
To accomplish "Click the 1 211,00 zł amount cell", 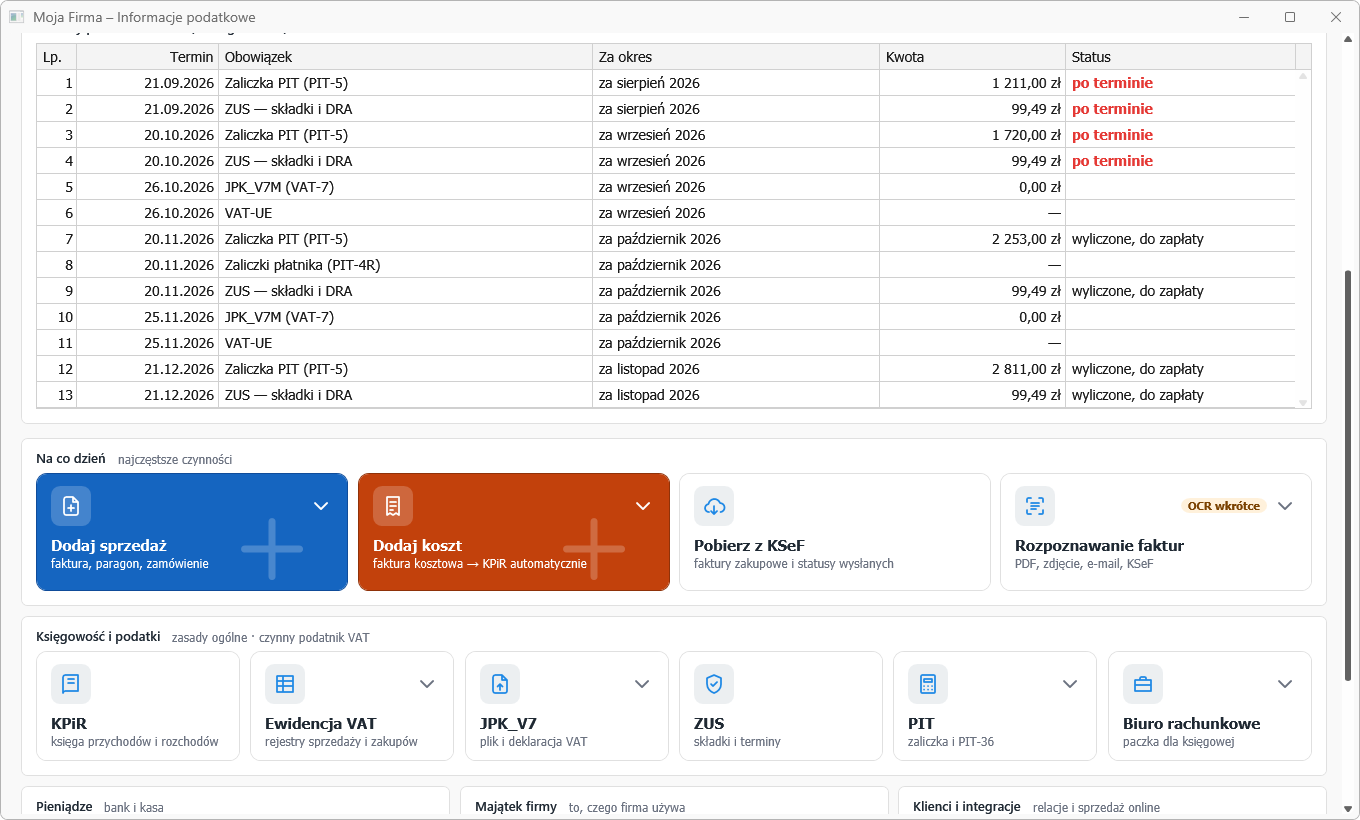I will click(x=973, y=83).
